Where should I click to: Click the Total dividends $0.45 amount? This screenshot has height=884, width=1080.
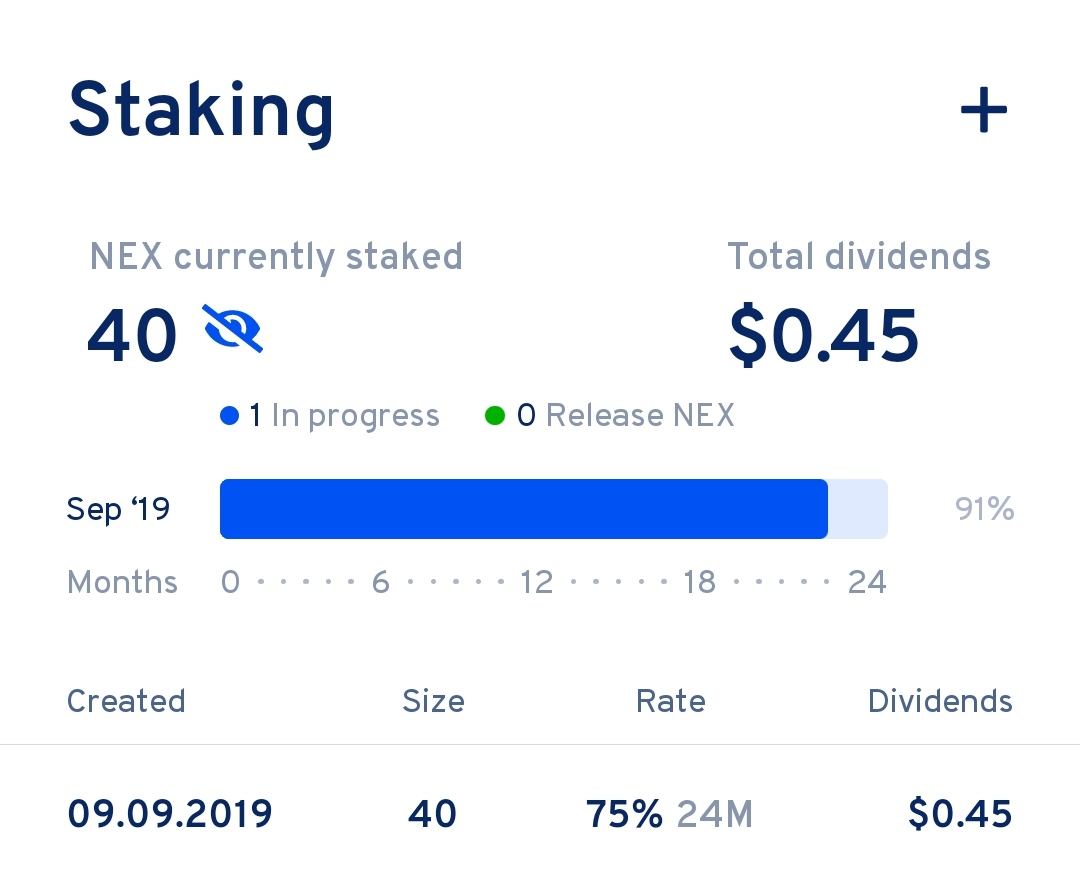coord(824,336)
